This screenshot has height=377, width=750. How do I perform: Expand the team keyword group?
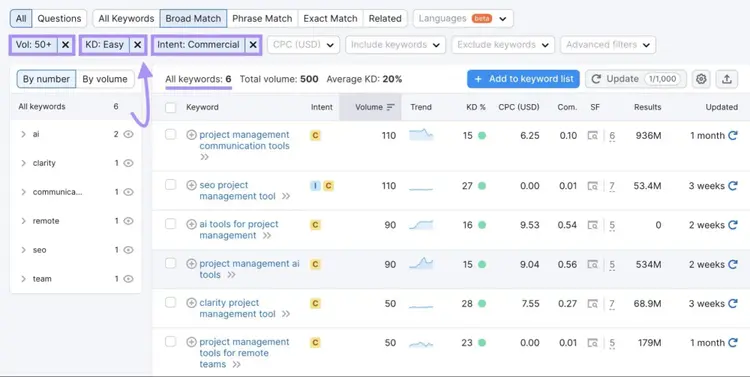(x=23, y=279)
